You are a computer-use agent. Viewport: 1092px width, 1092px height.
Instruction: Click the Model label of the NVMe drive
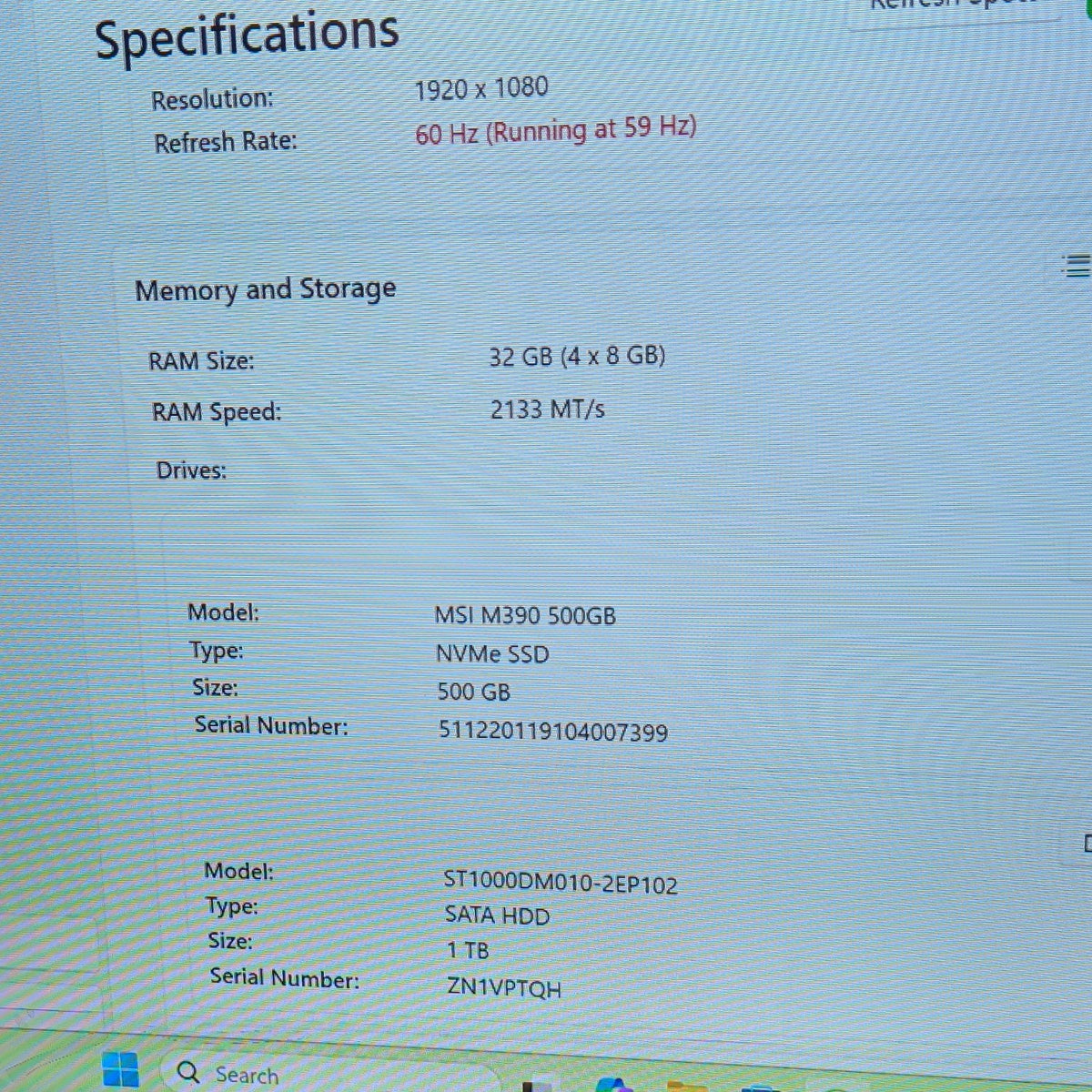tap(223, 612)
